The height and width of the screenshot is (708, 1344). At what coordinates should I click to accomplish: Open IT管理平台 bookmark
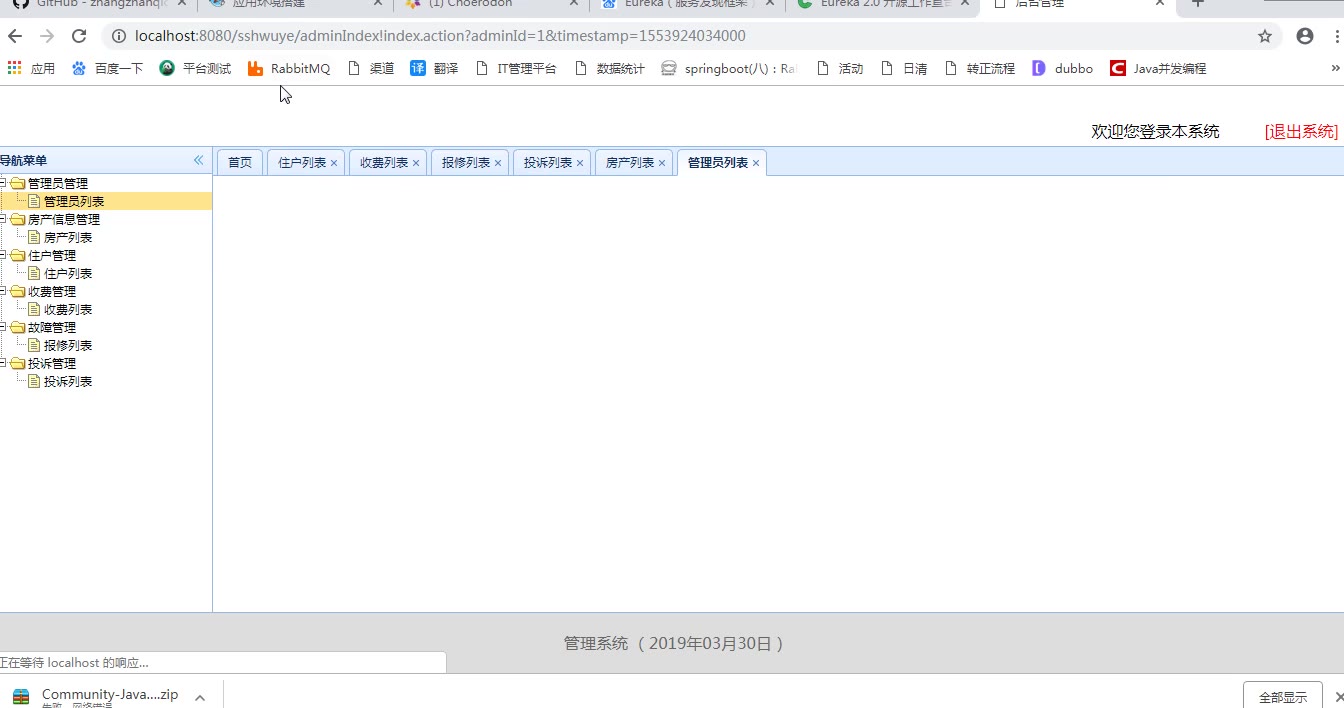(515, 68)
